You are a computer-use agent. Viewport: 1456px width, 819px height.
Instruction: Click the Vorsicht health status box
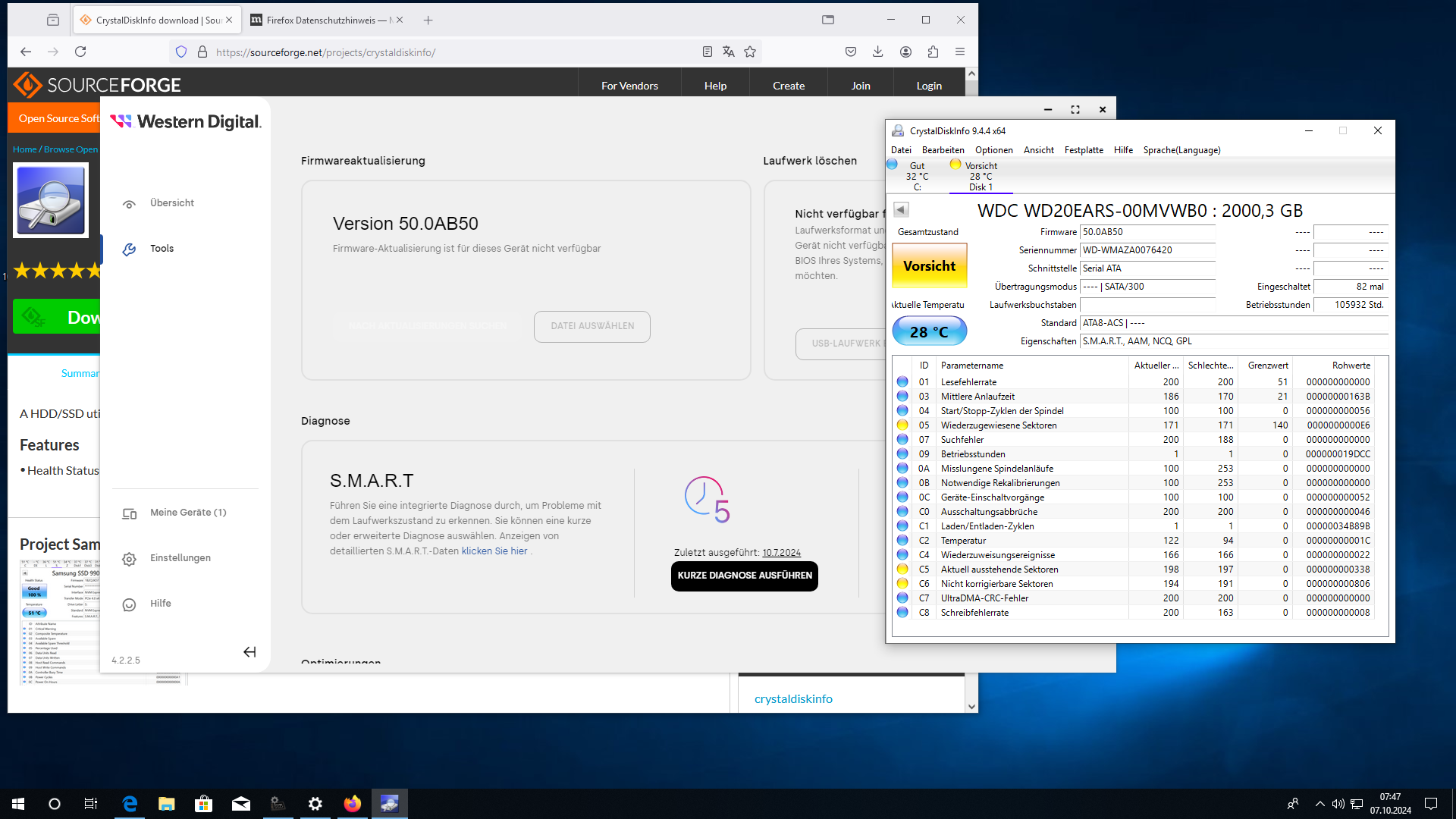(929, 266)
